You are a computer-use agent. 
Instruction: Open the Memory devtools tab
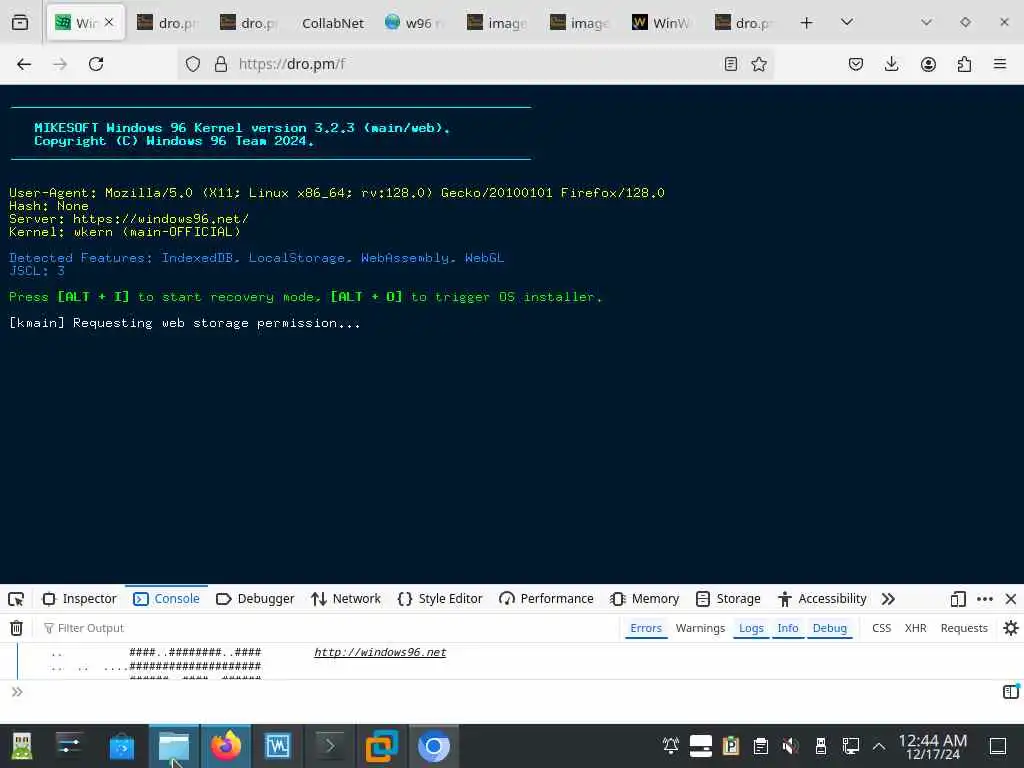(x=645, y=599)
